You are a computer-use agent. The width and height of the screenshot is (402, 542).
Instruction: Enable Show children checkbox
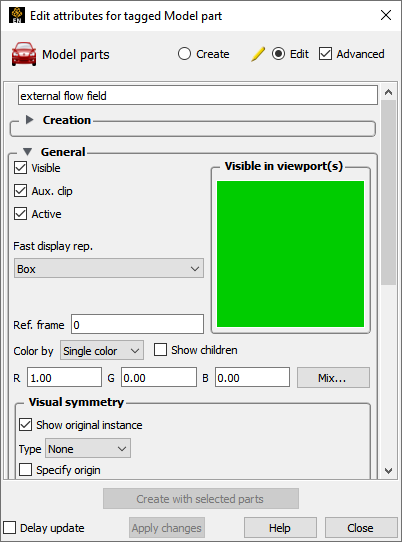pos(160,350)
